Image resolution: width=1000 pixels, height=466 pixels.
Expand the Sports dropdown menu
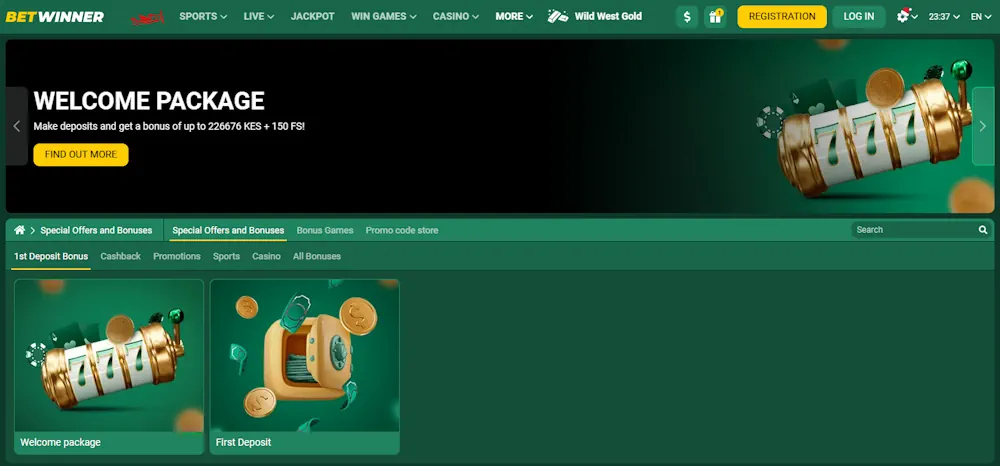[x=203, y=17]
